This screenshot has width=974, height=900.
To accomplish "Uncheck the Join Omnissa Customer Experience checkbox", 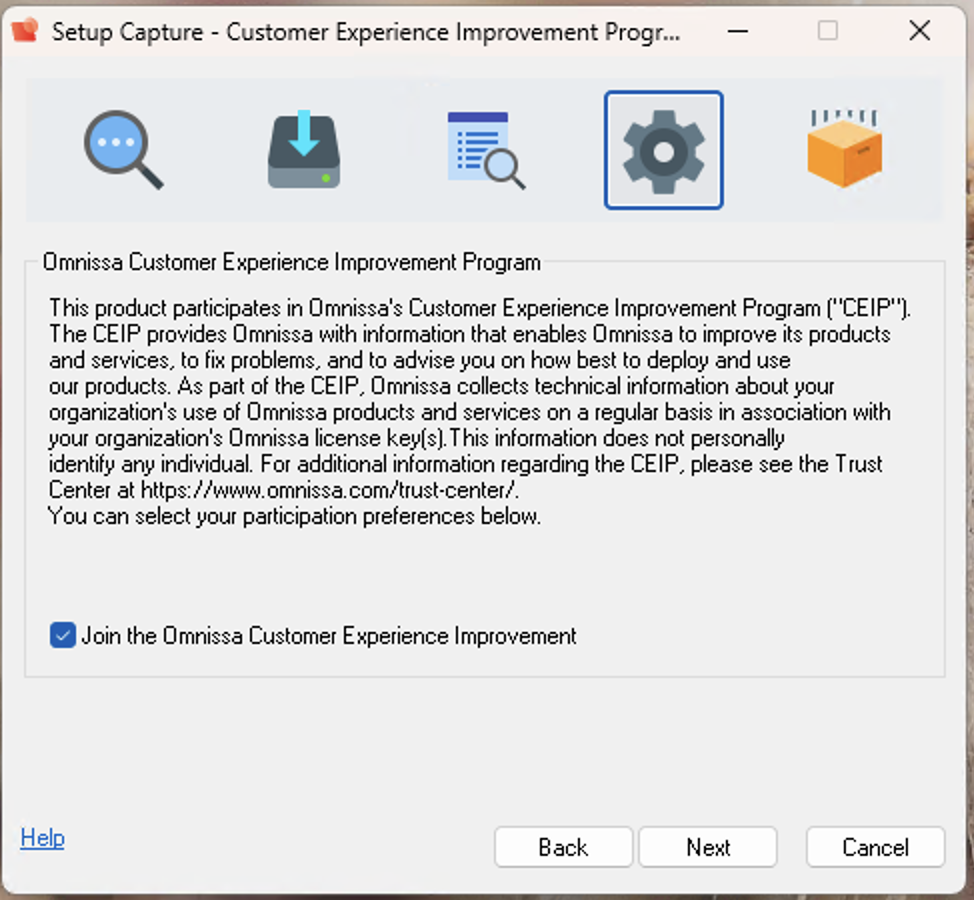I will click(63, 636).
